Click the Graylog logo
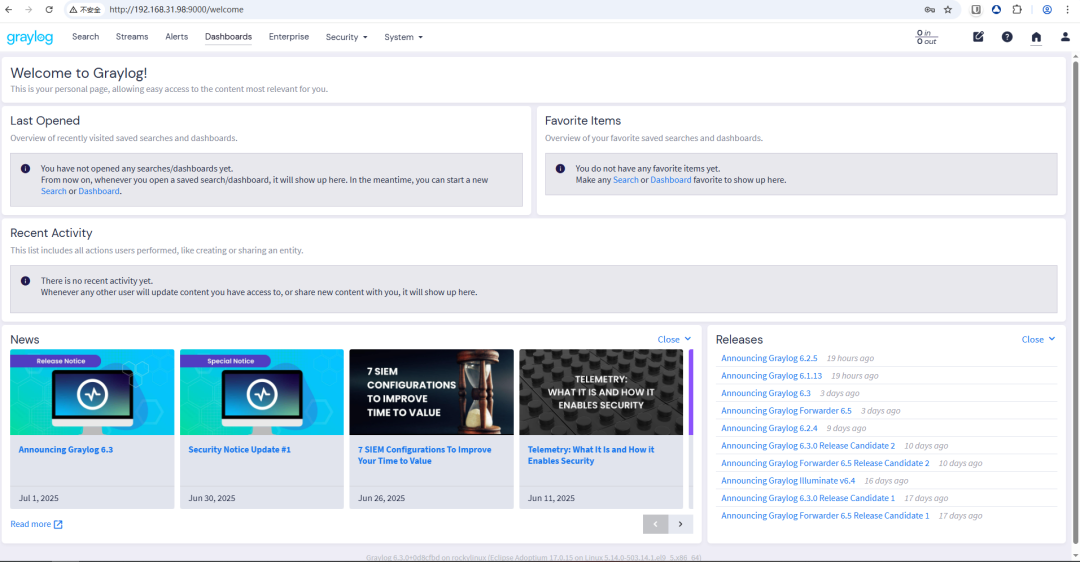Image resolution: width=1080 pixels, height=562 pixels. 30,37
